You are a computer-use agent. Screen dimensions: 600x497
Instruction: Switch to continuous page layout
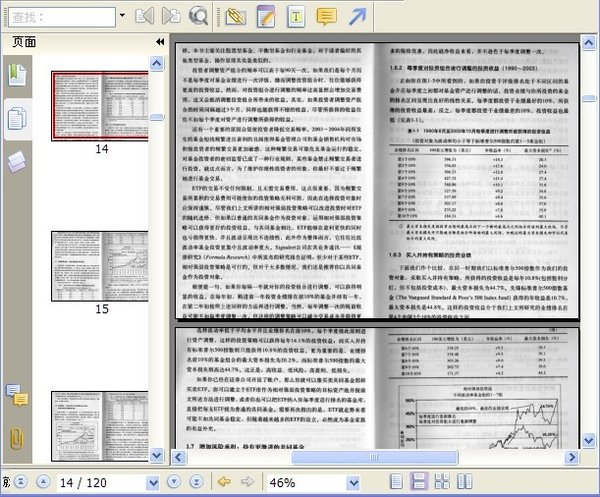pos(419,481)
